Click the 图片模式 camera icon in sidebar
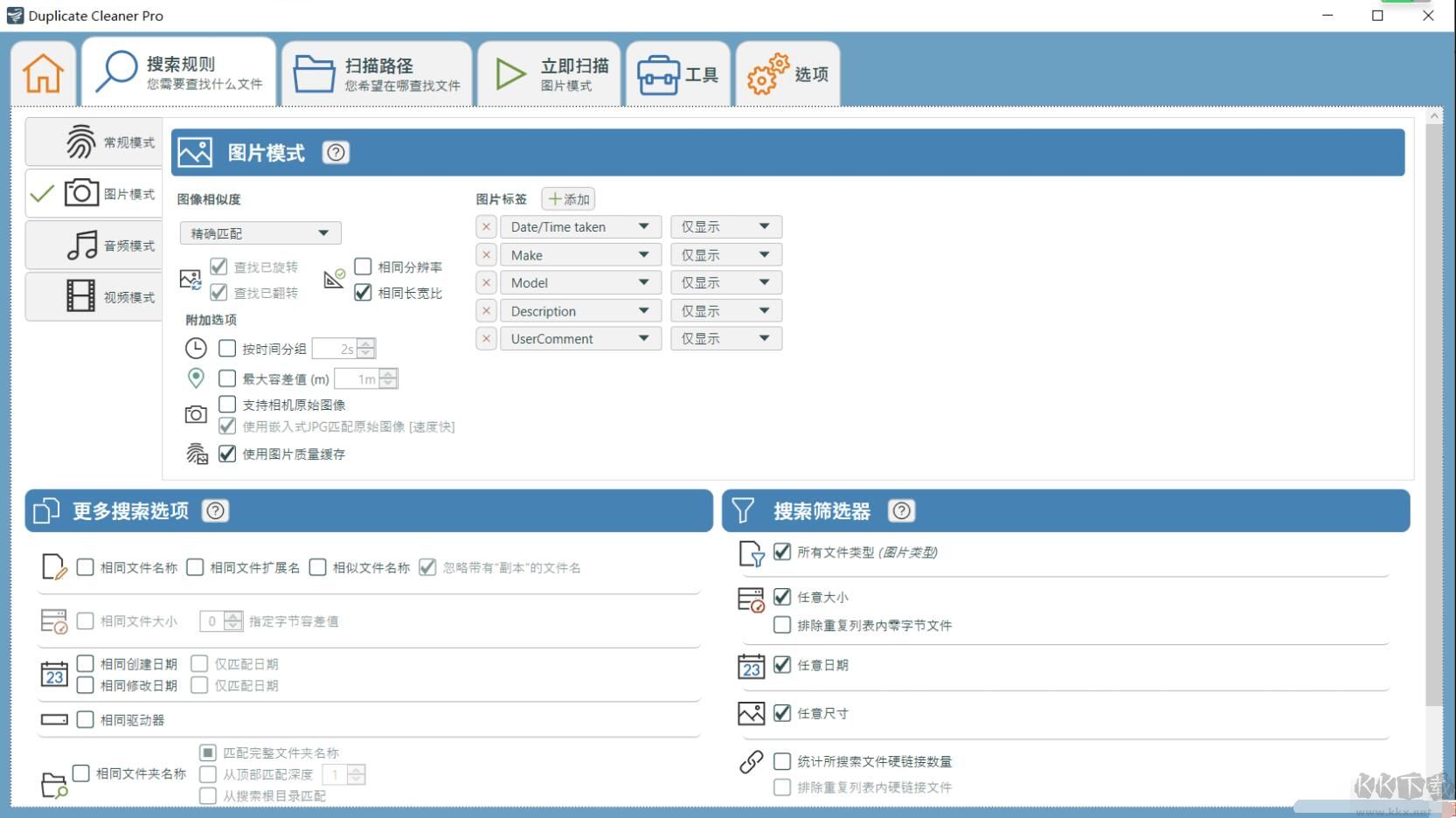The height and width of the screenshot is (818, 1456). [x=80, y=193]
